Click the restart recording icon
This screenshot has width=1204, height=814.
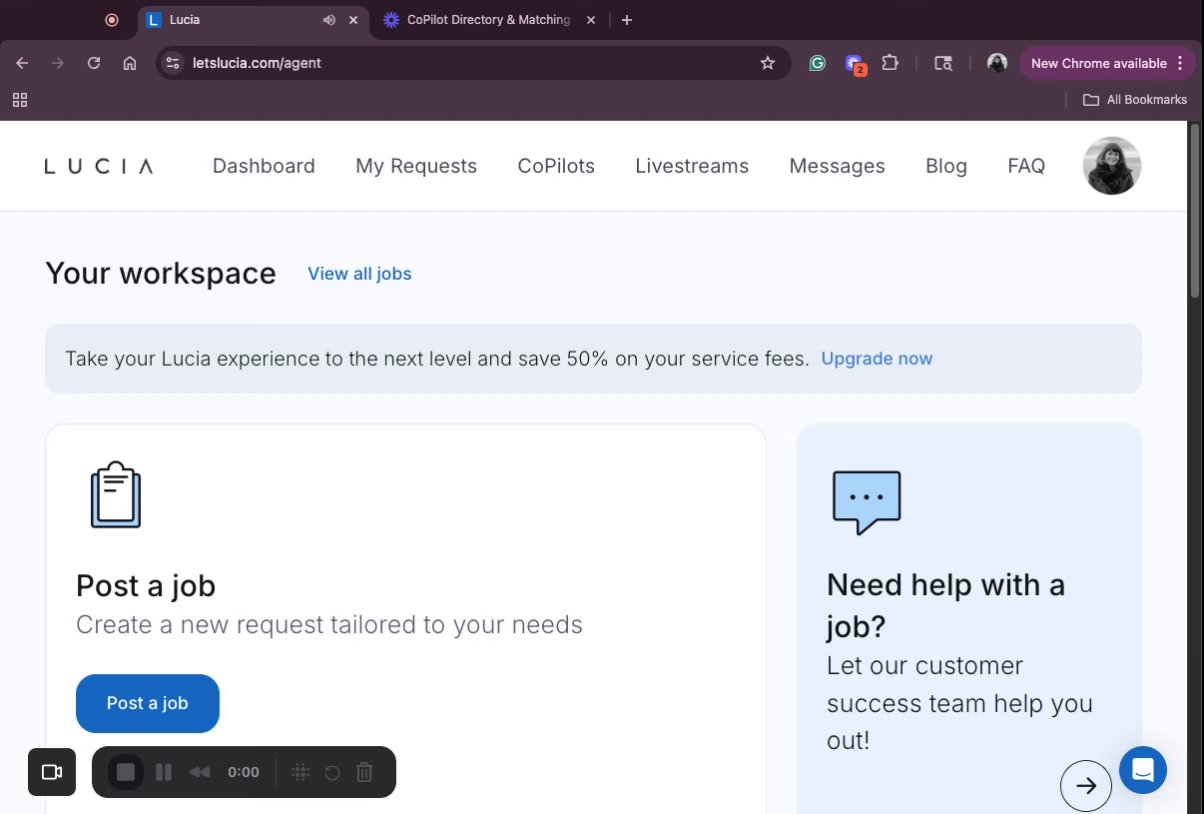point(333,772)
